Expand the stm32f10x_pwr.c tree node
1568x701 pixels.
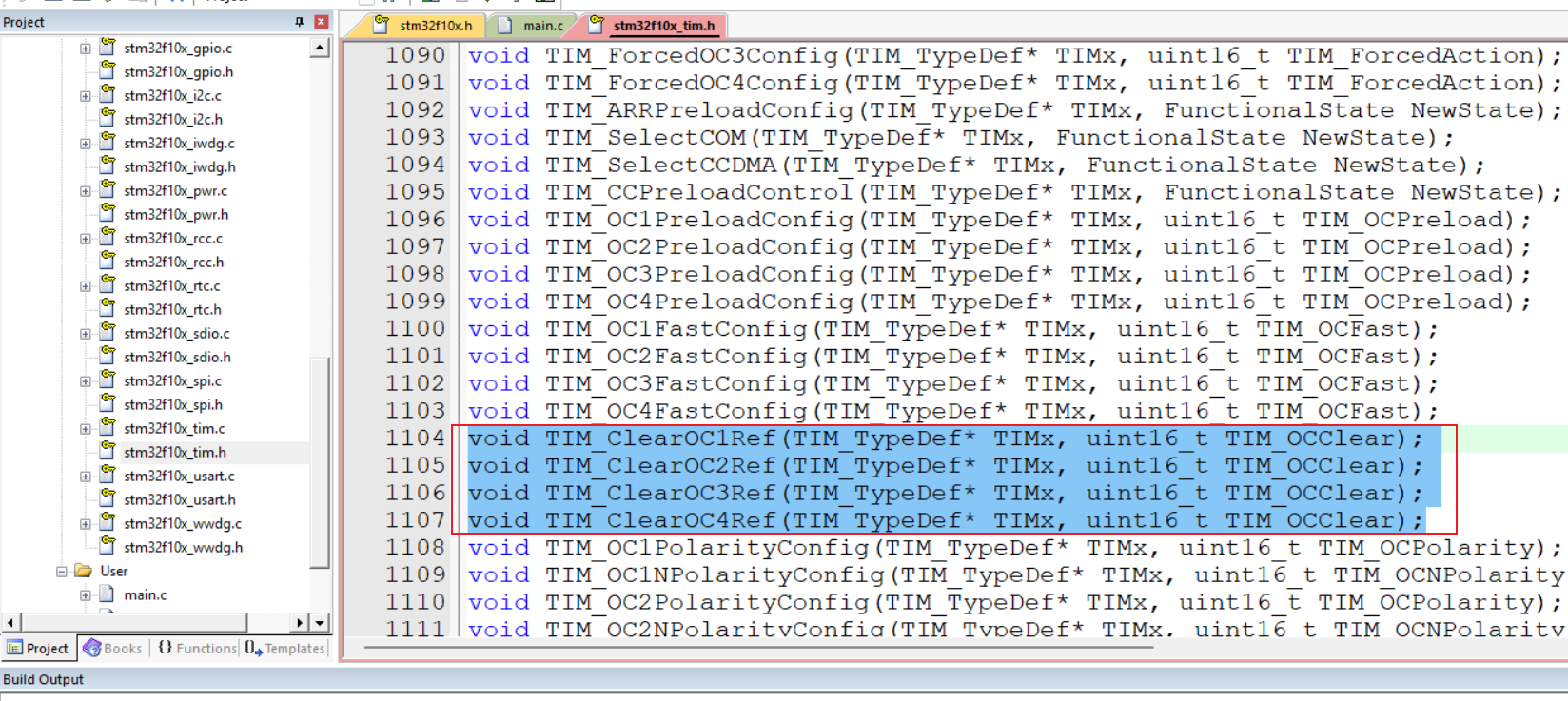click(86, 191)
